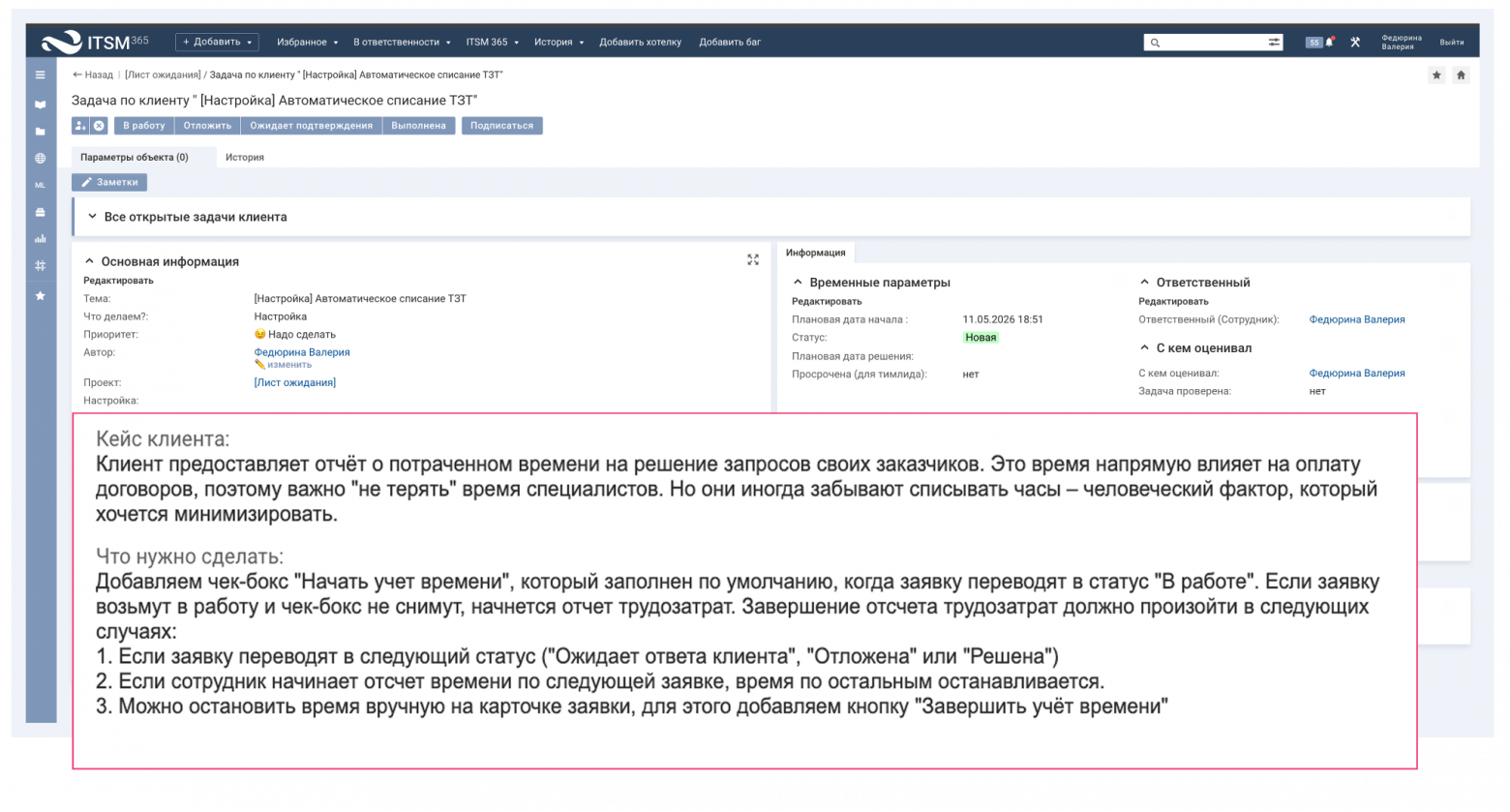The height and width of the screenshot is (812, 1510).
Task: Click the home icon button
Action: coord(1461,75)
